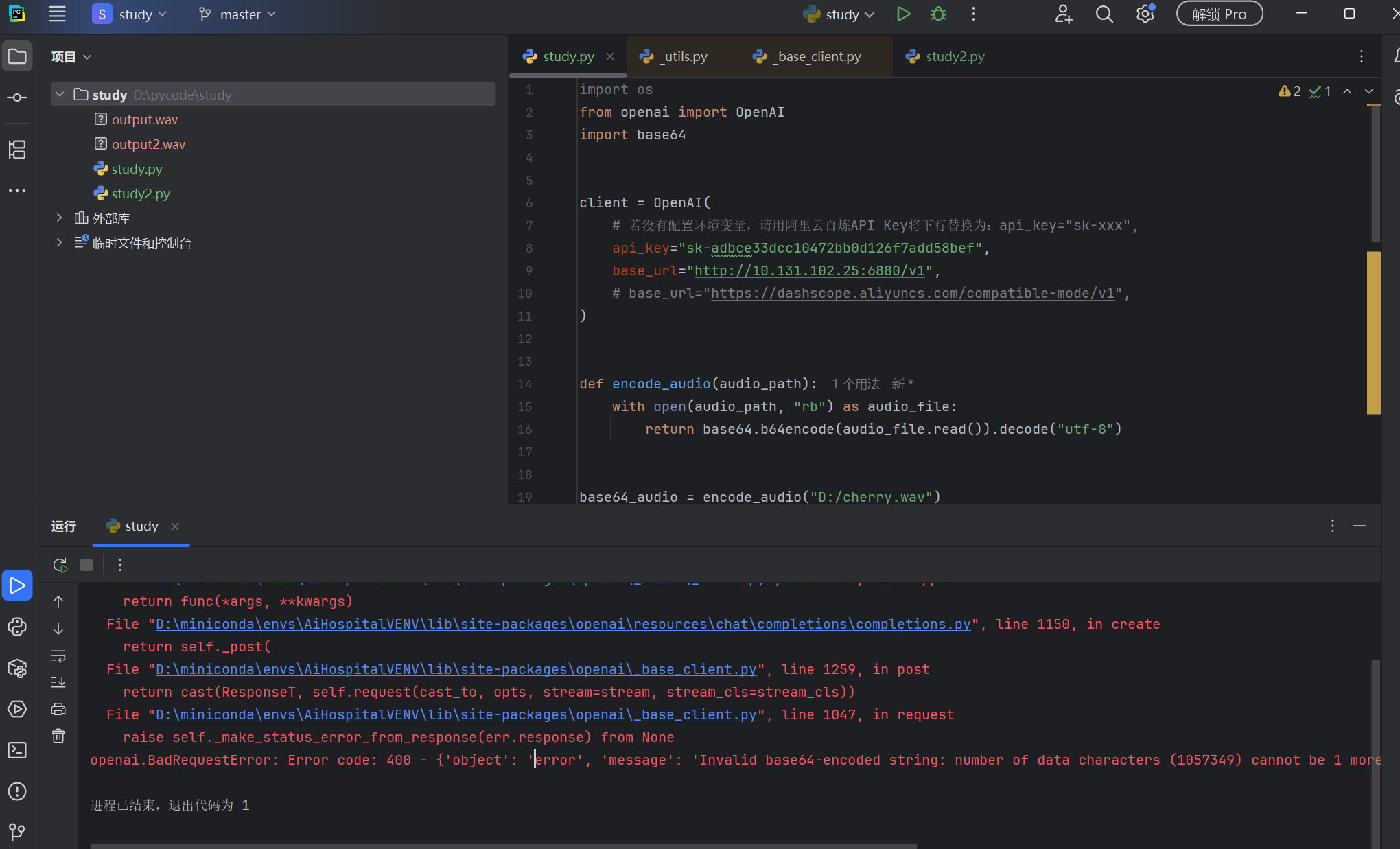Viewport: 1400px width, 849px height.
Task: Select output2.wav in project tree
Action: pyautogui.click(x=148, y=144)
